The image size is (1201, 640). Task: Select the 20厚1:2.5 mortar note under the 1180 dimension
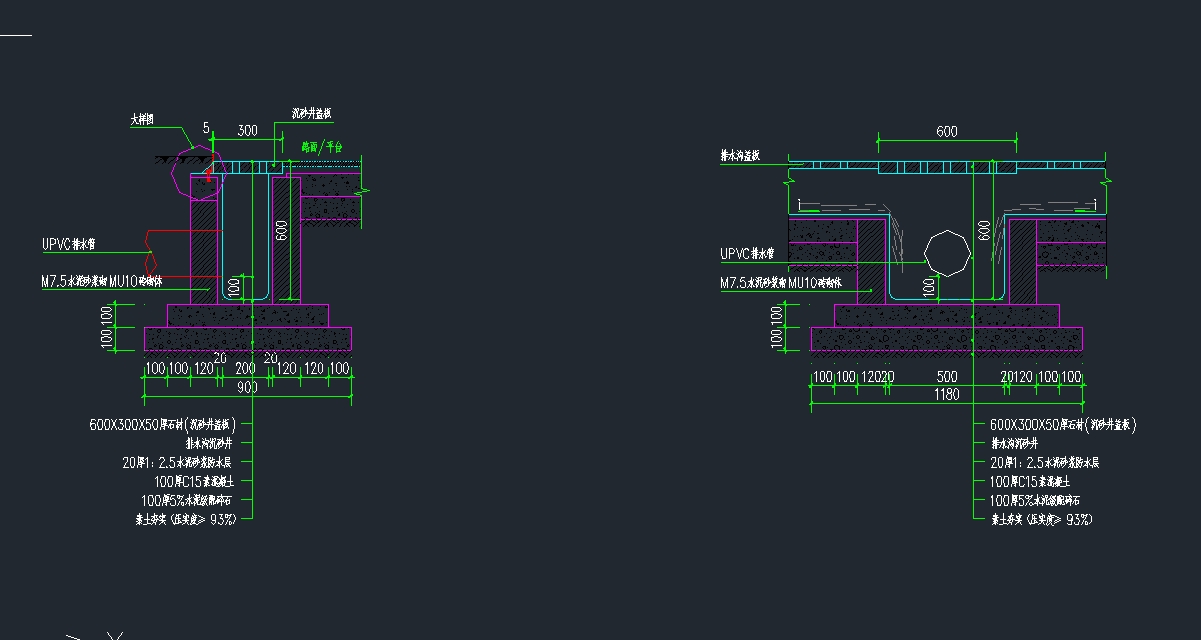[1044, 462]
